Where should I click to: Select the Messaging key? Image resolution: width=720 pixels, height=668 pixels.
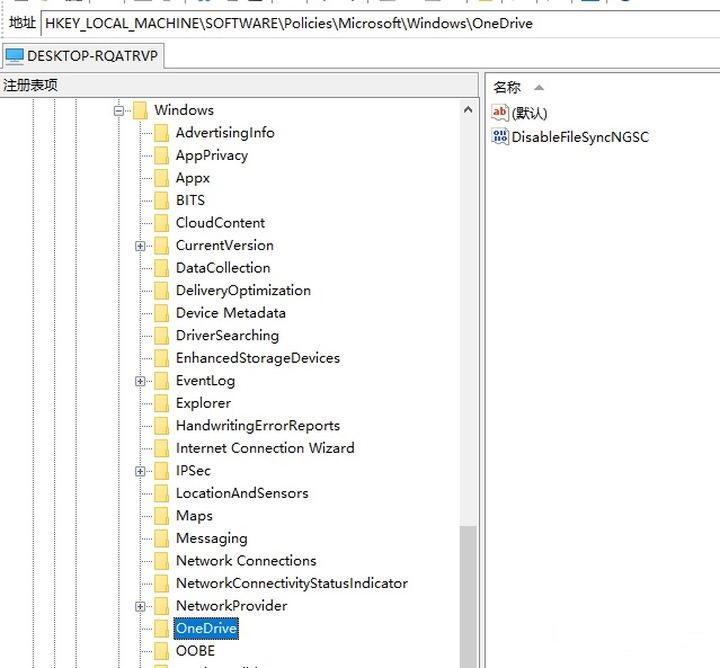212,538
